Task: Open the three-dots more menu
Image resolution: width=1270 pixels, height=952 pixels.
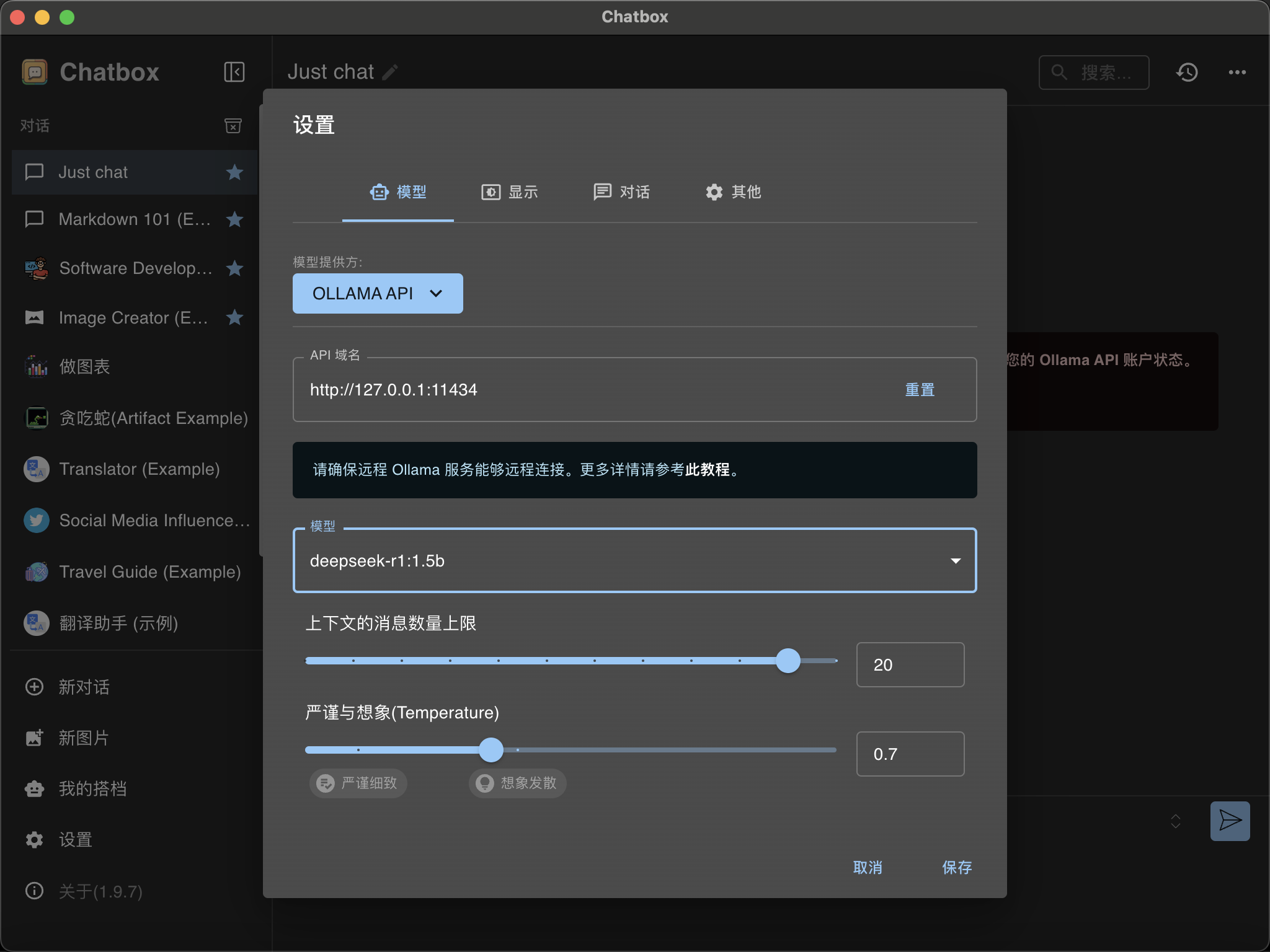Action: pyautogui.click(x=1237, y=73)
